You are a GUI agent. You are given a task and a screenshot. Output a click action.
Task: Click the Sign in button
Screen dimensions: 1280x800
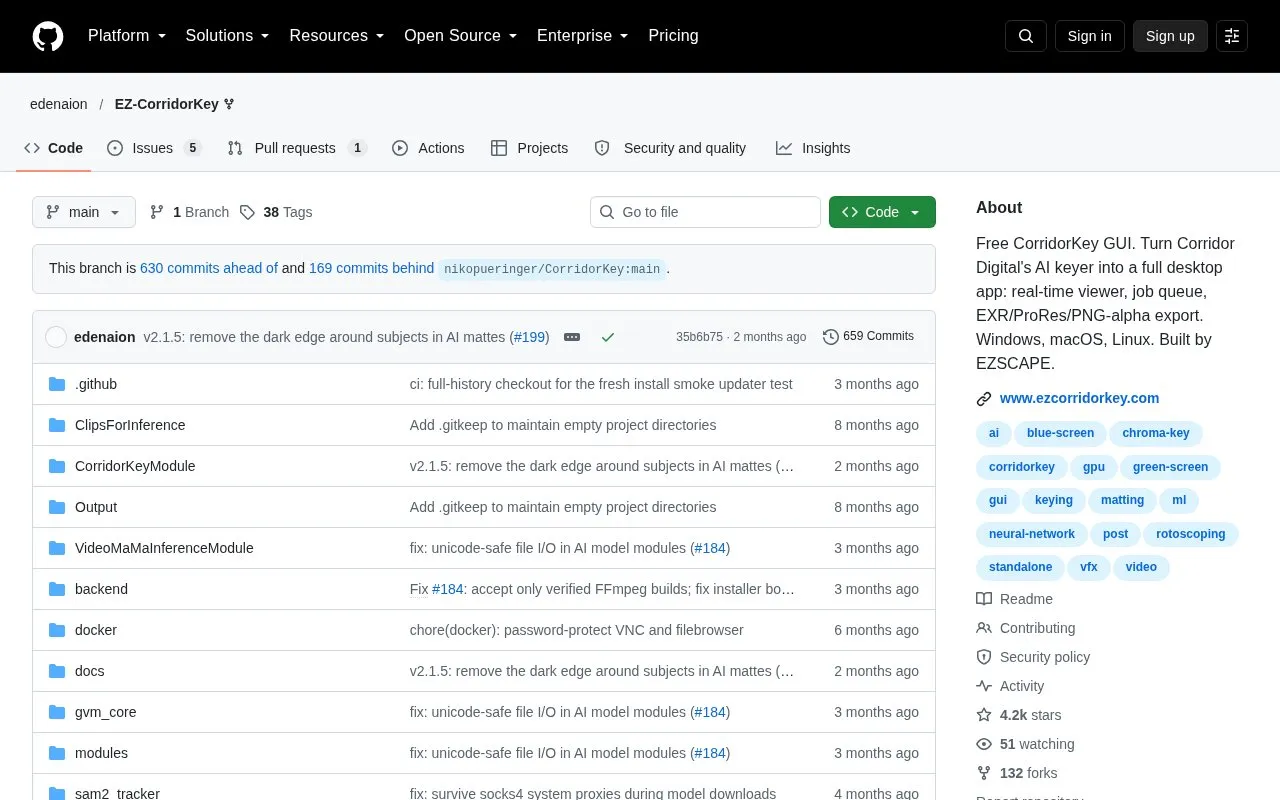point(1089,36)
